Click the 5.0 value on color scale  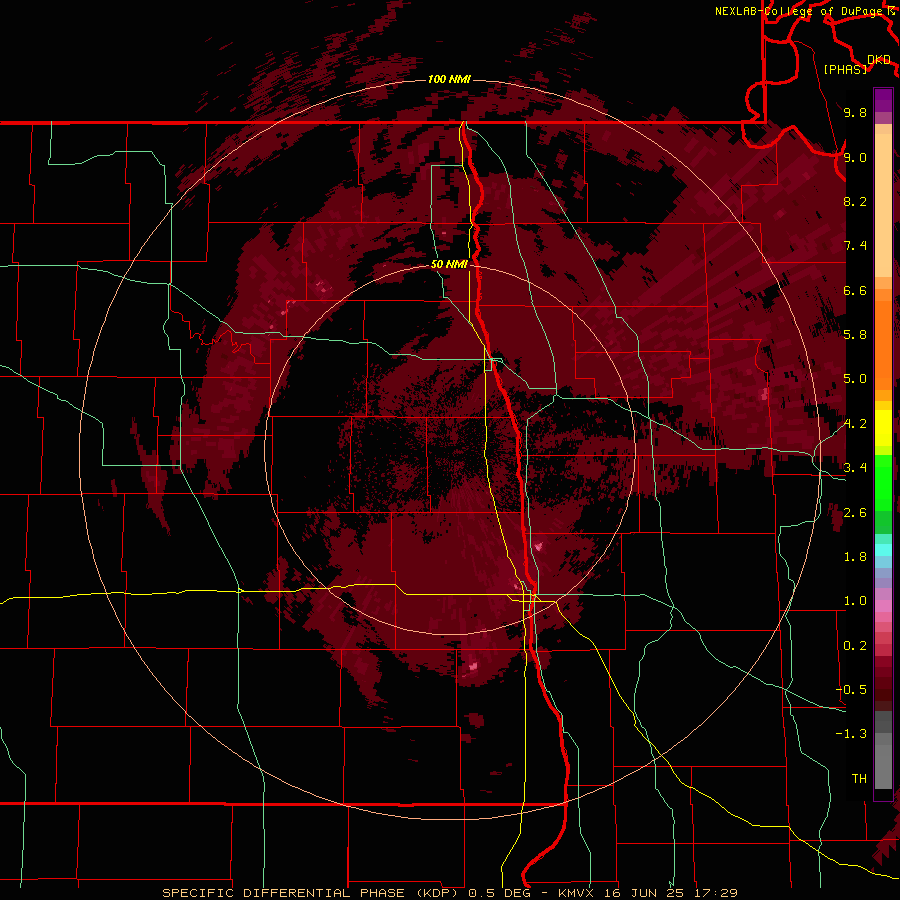pyautogui.click(x=855, y=379)
